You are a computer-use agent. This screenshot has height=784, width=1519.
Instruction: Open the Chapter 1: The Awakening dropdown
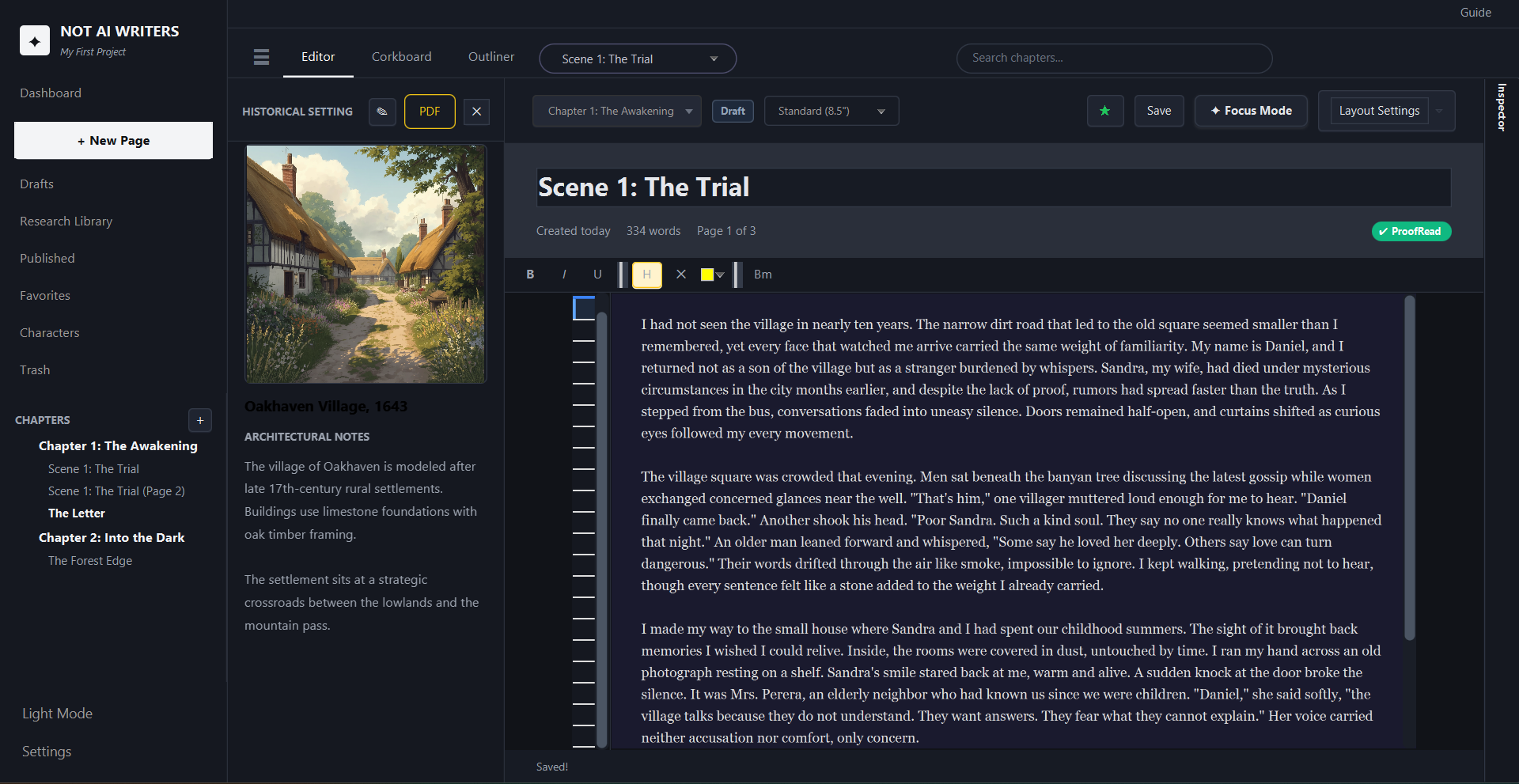tap(617, 112)
